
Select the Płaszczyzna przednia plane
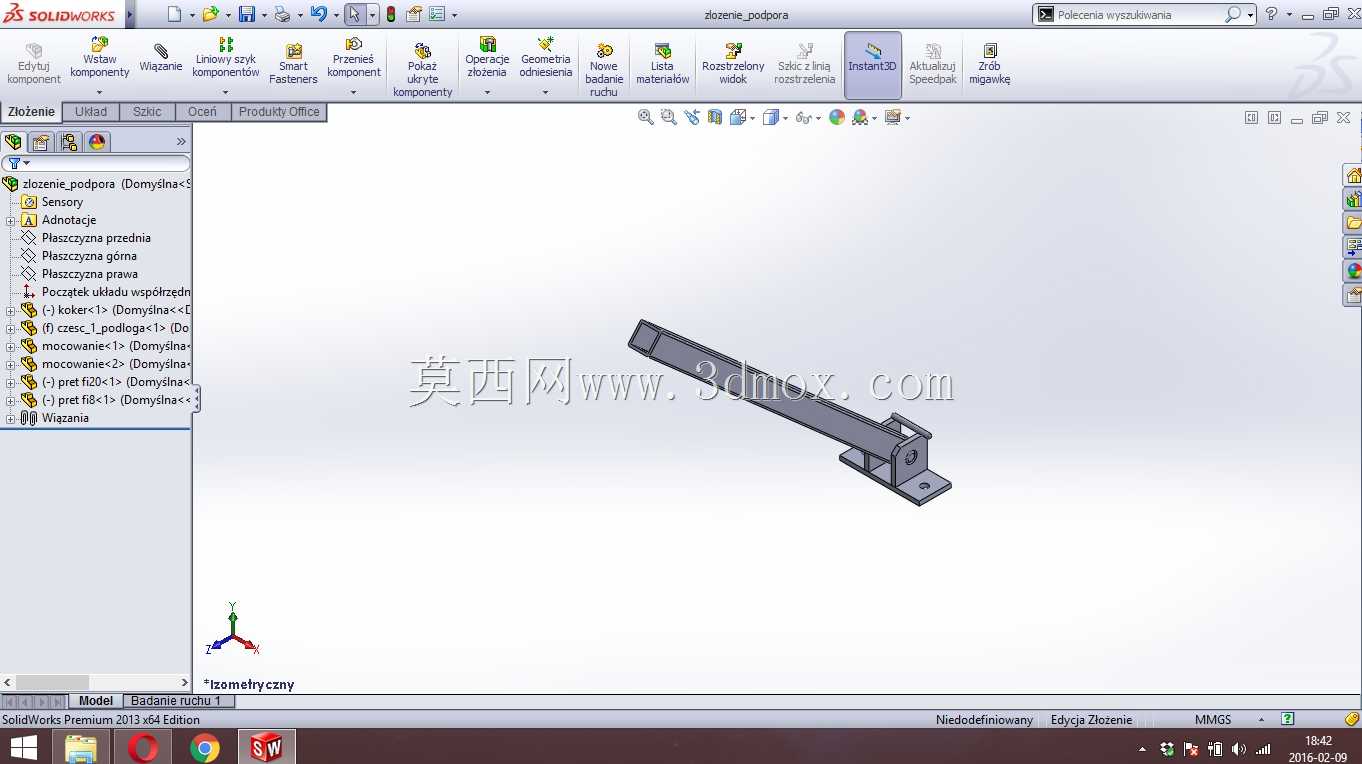pyautogui.click(x=96, y=238)
